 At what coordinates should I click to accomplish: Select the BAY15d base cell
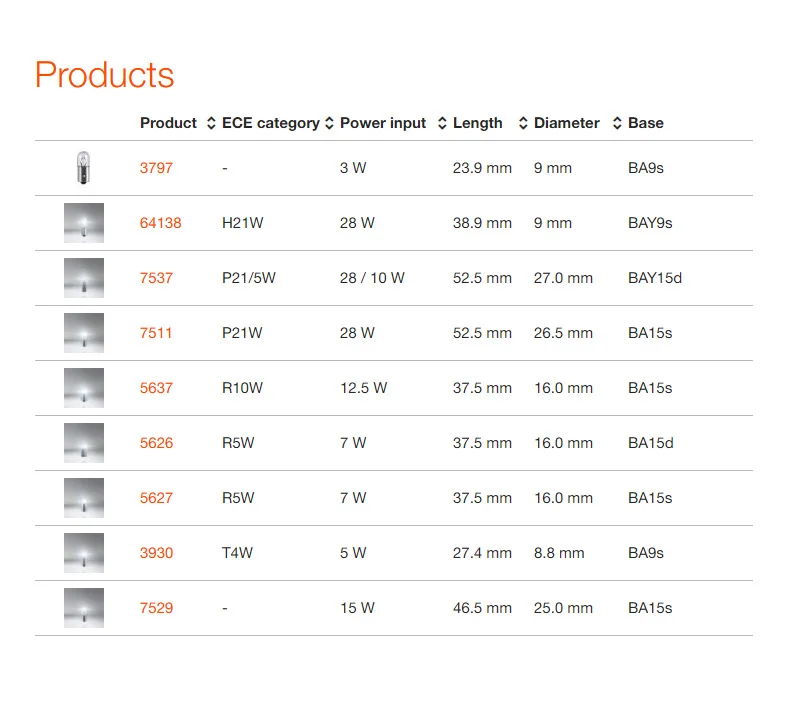click(x=654, y=278)
